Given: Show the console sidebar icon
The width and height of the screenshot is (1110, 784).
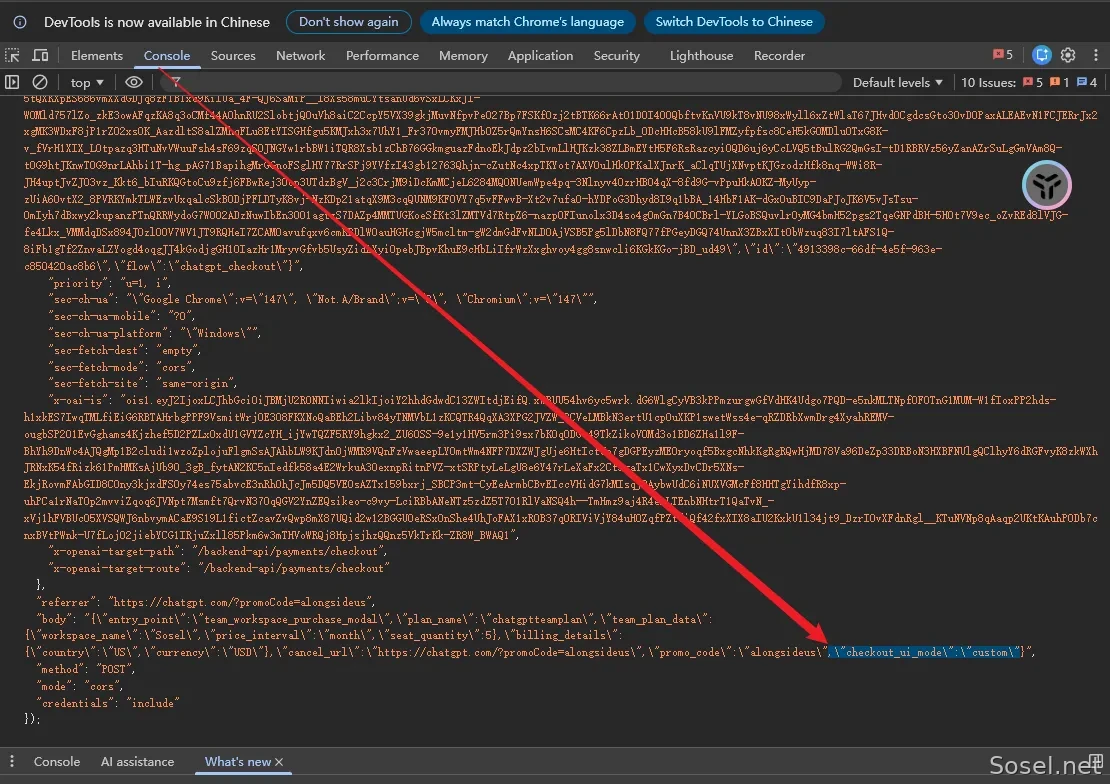Looking at the screenshot, I should point(12,82).
